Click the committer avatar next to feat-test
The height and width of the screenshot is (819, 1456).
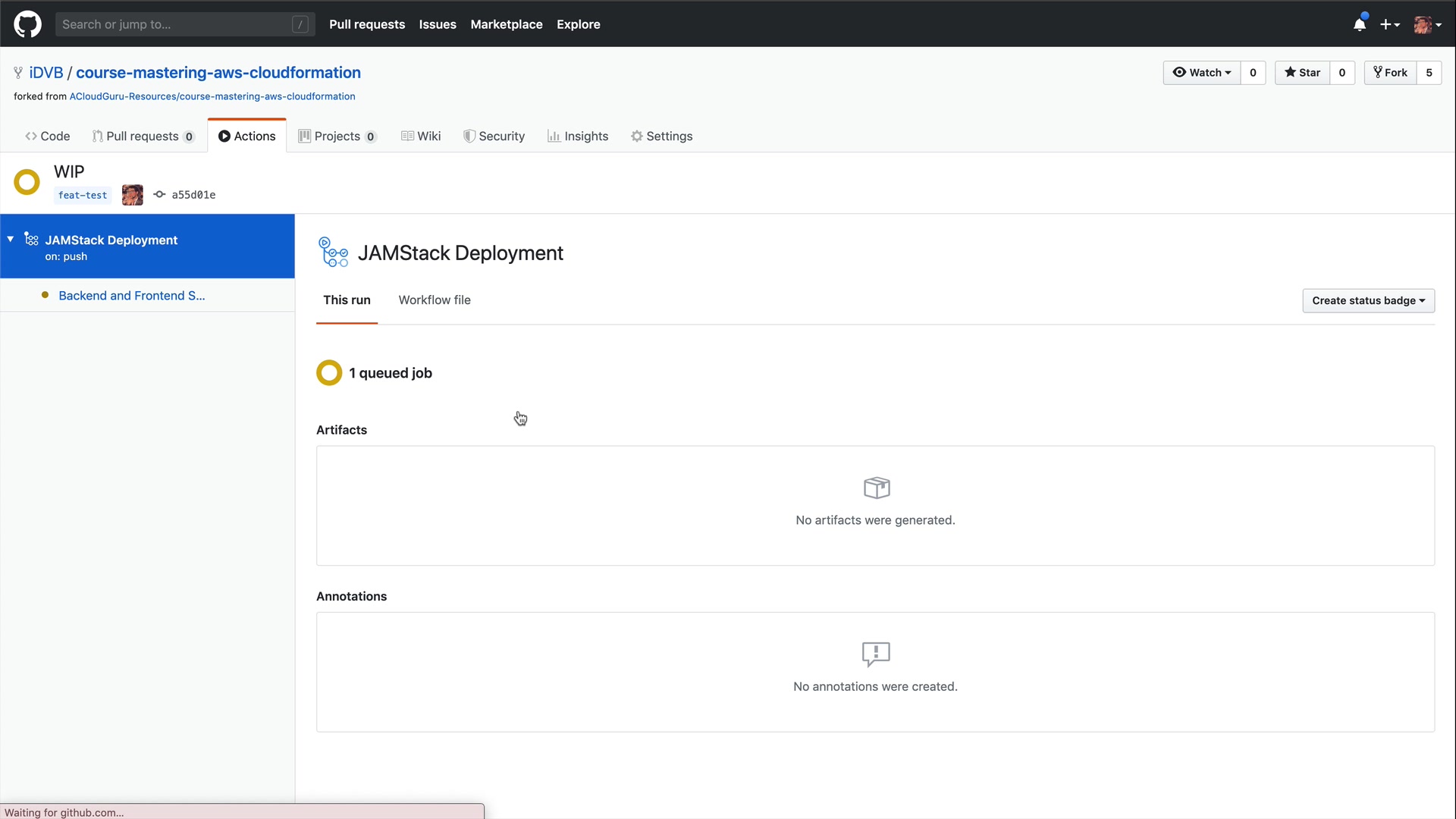(132, 195)
